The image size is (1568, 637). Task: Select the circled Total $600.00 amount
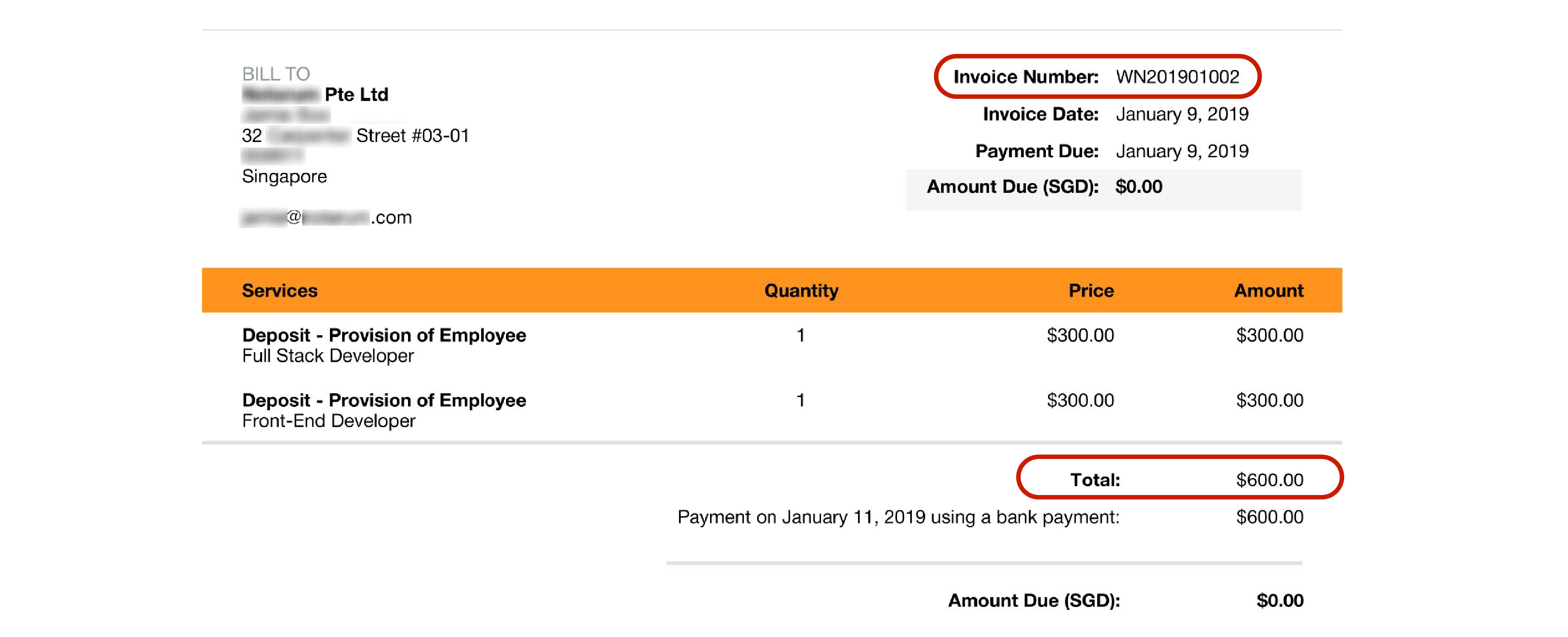coord(1269,479)
